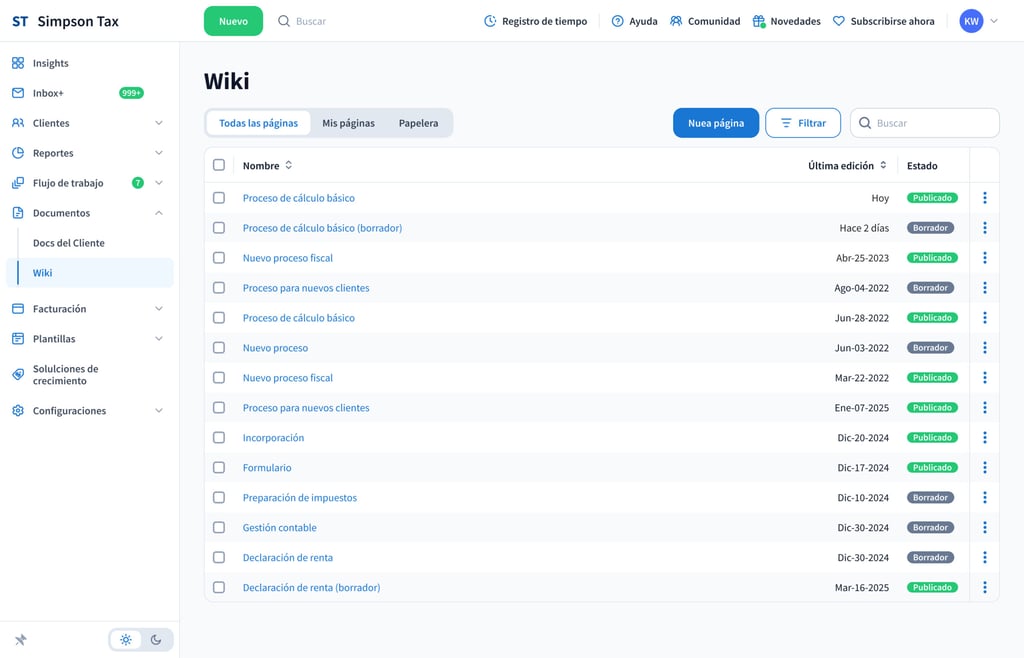
Task: Click the Nuea página button
Action: [716, 123]
